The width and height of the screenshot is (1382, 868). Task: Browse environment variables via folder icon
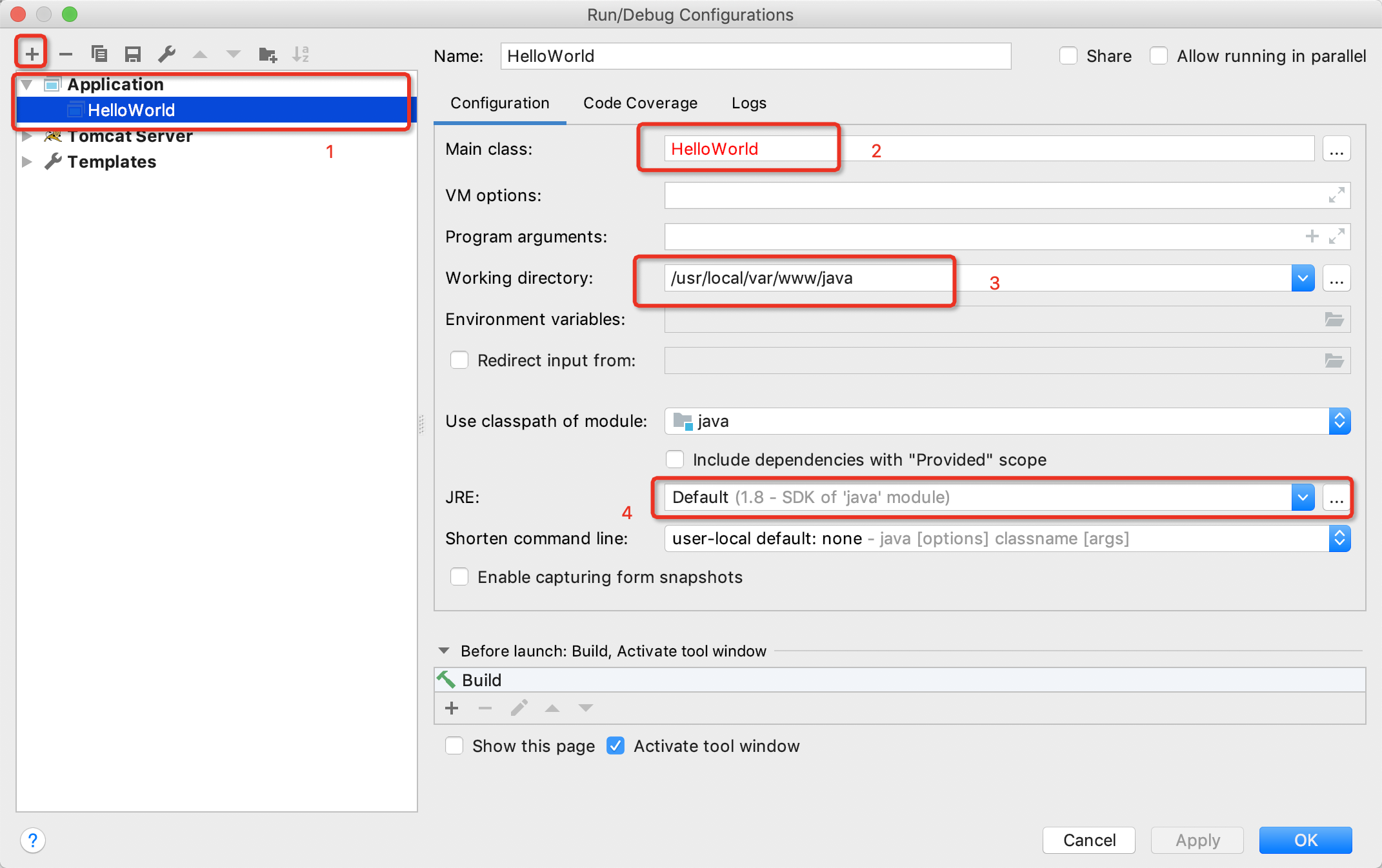pyautogui.click(x=1334, y=319)
